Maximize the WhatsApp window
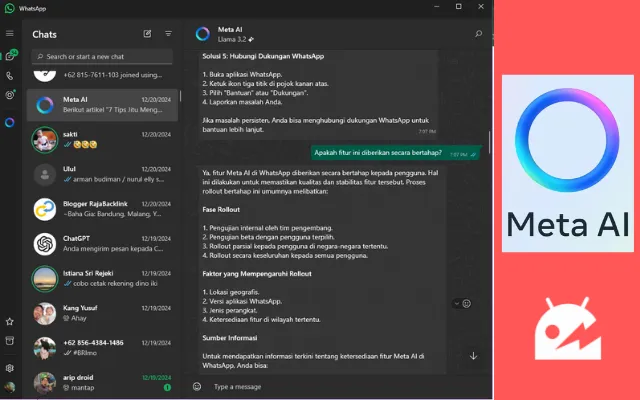Image resolution: width=640 pixels, height=400 pixels. (459, 7)
